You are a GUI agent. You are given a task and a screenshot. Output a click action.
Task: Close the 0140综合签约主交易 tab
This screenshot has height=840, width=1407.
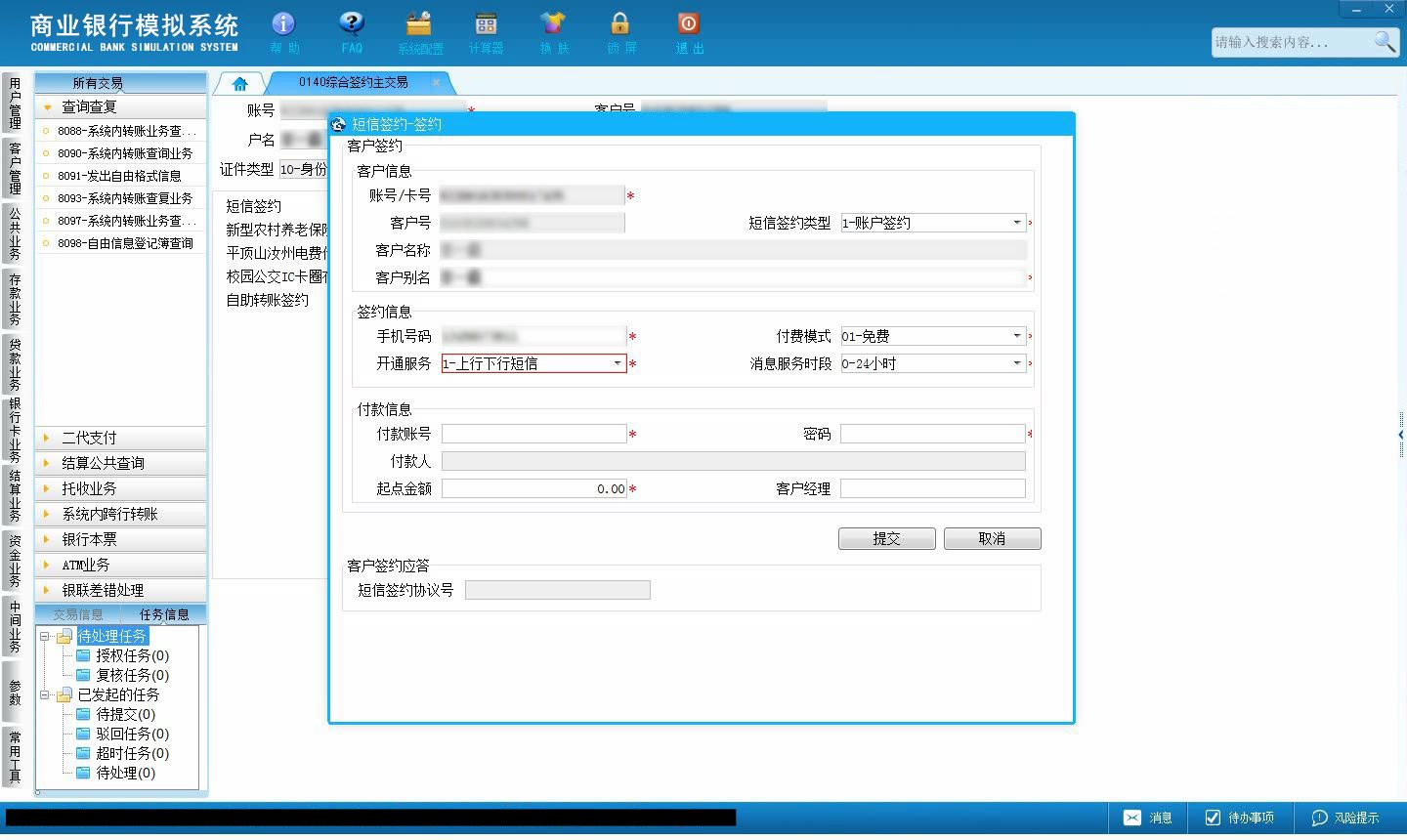436,83
